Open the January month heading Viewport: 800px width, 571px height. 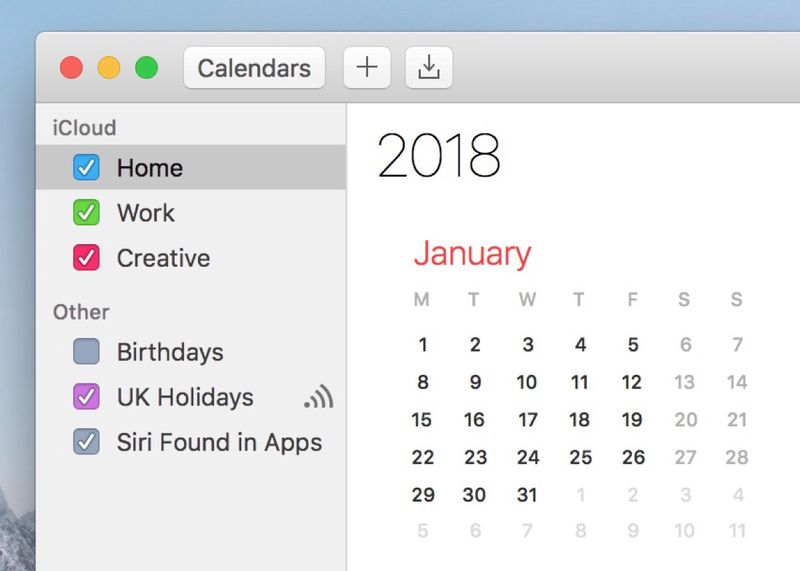472,254
